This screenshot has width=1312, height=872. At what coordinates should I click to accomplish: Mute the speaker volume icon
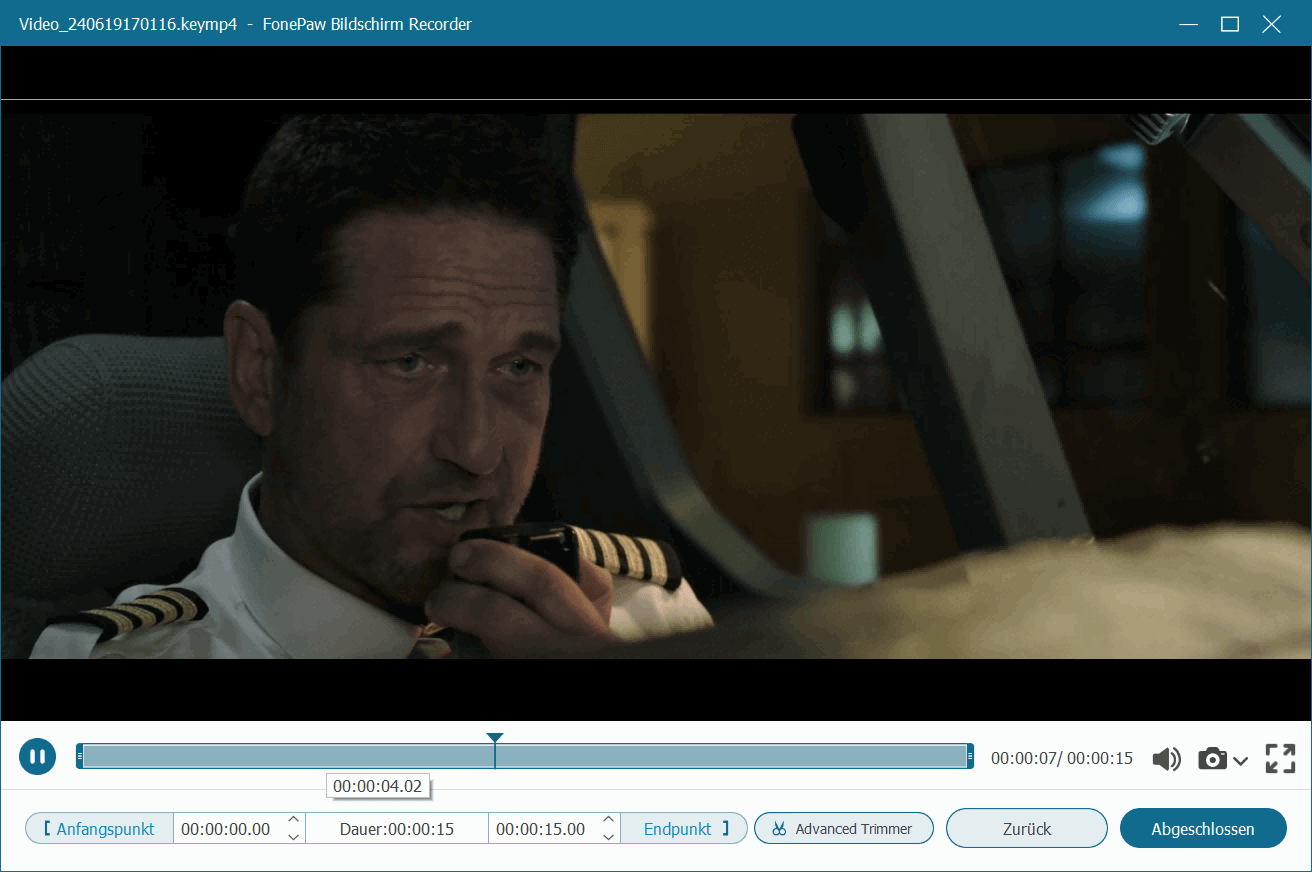(x=1166, y=759)
